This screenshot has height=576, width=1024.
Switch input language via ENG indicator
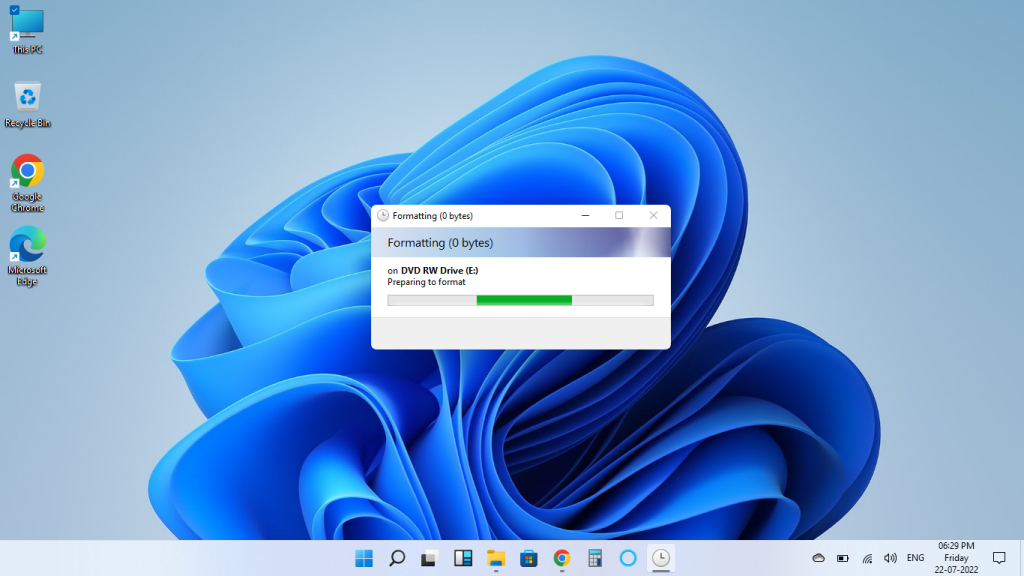pyautogui.click(x=916, y=559)
